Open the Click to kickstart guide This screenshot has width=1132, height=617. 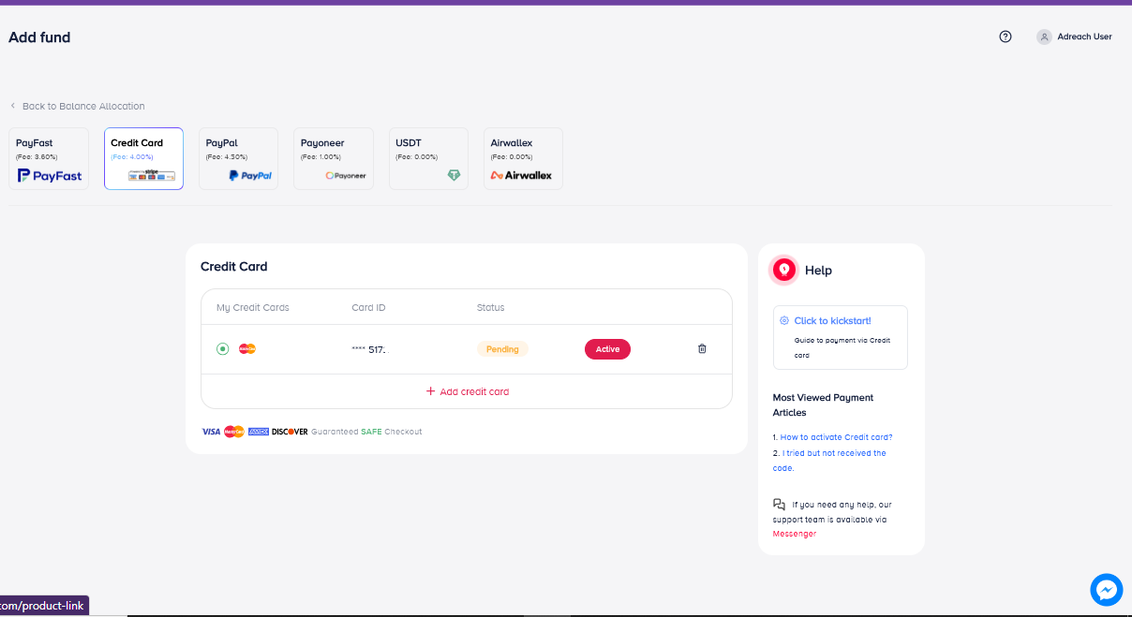coord(832,321)
